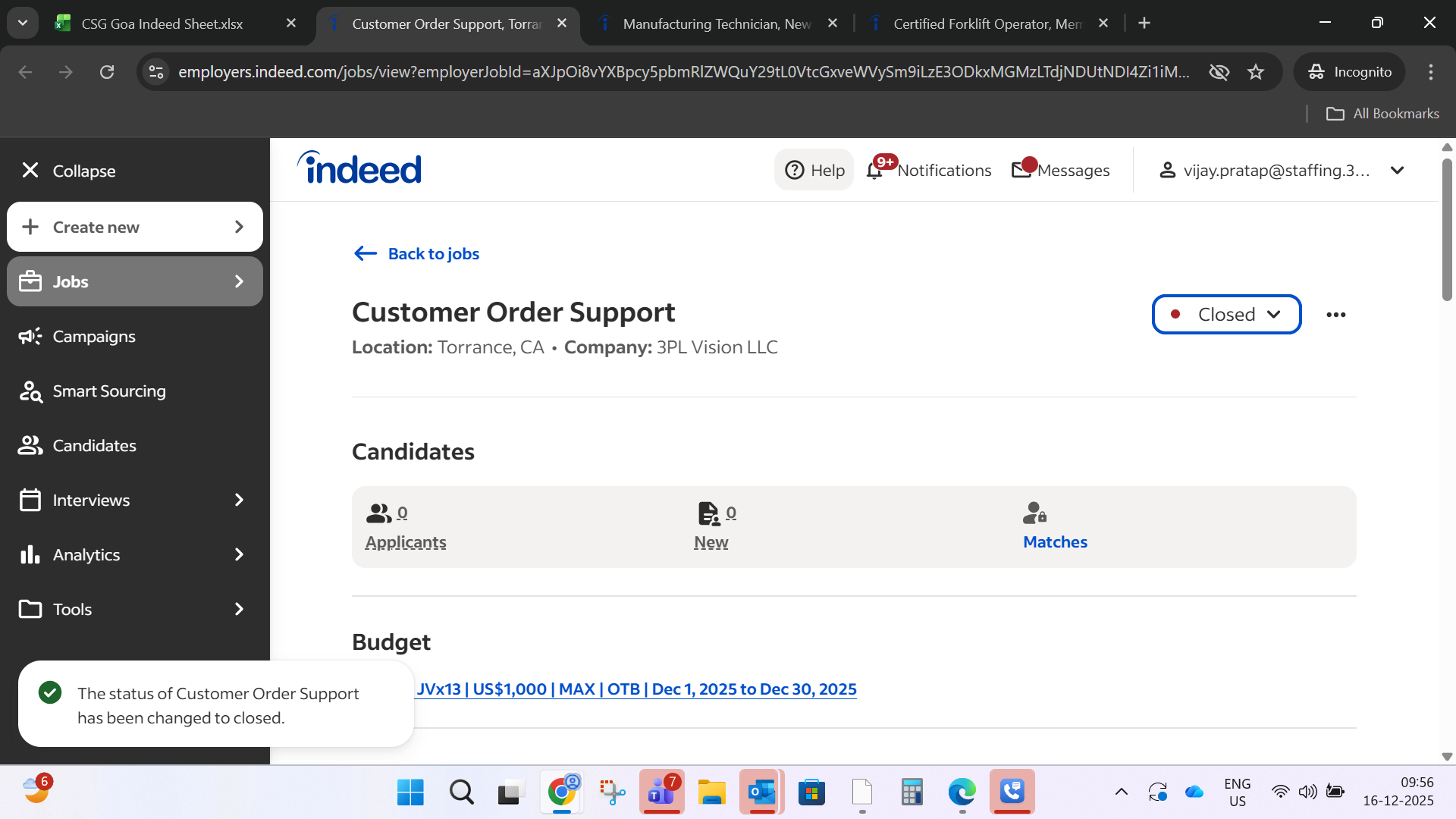Switch to Manufacturing Technician tab

[x=717, y=24]
